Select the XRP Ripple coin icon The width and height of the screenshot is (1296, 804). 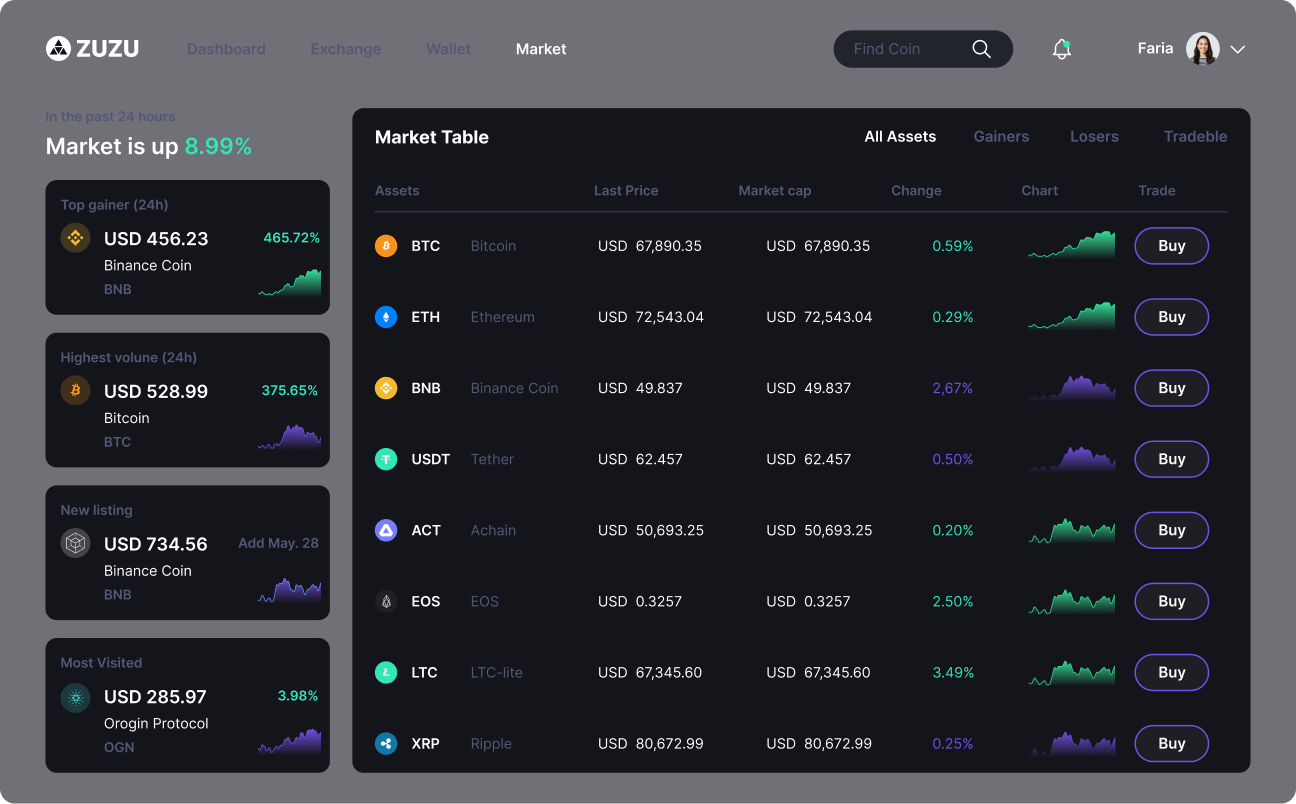(386, 743)
